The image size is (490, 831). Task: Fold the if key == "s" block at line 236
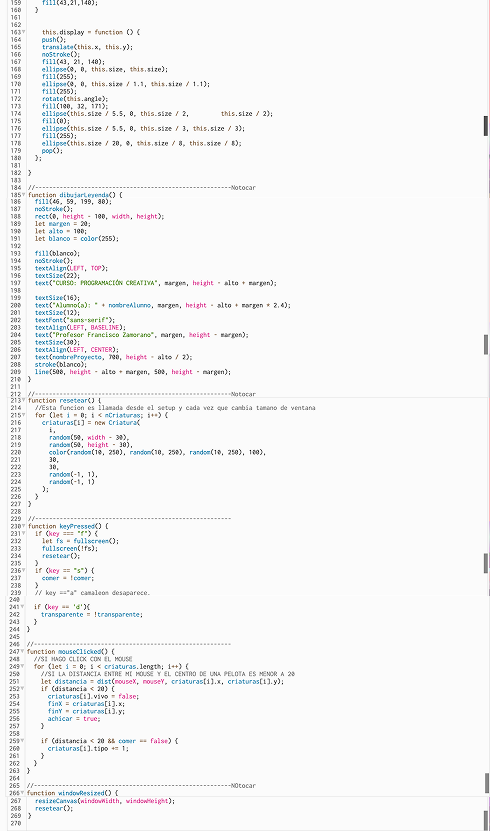[23, 571]
